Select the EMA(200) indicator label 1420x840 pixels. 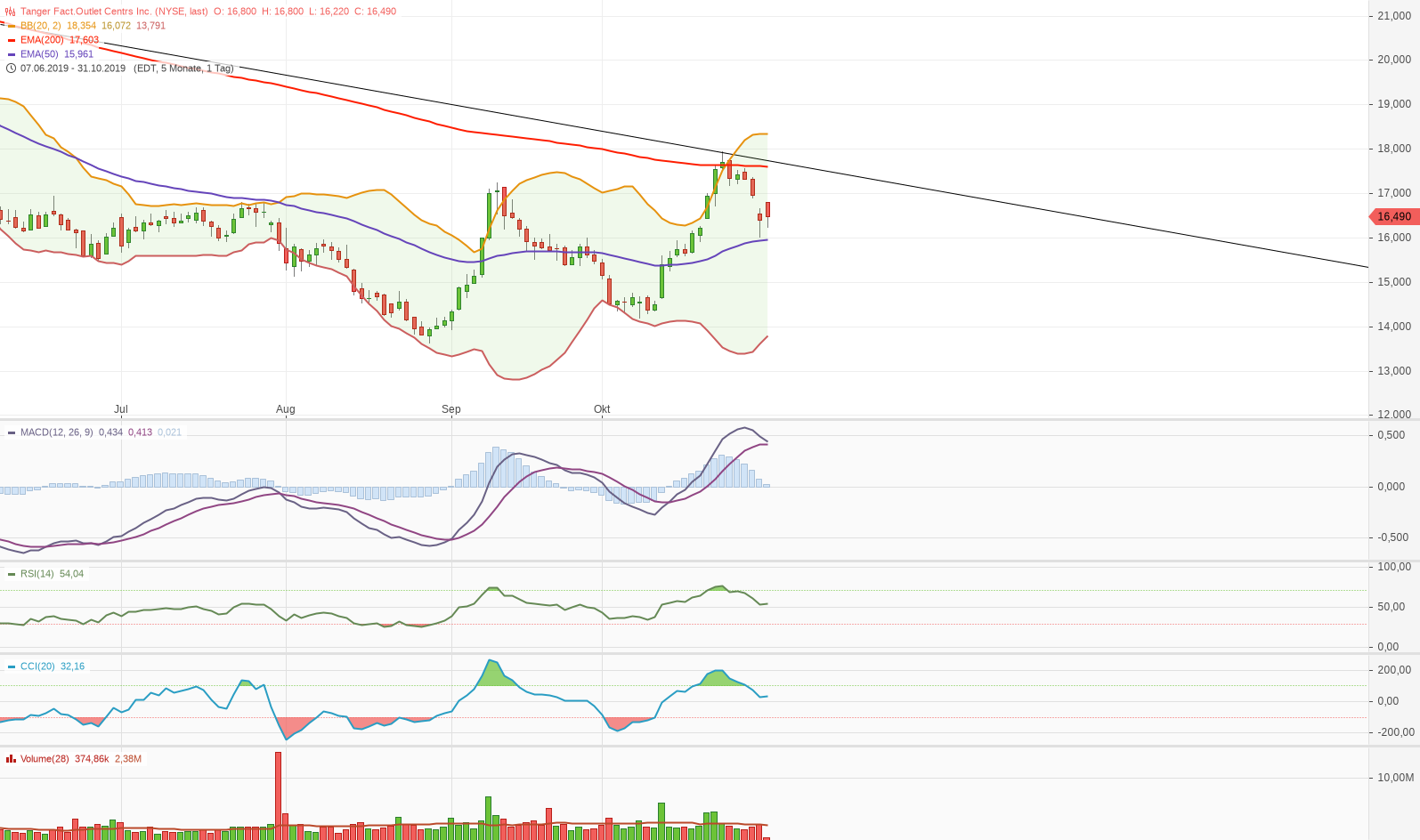[x=43, y=40]
